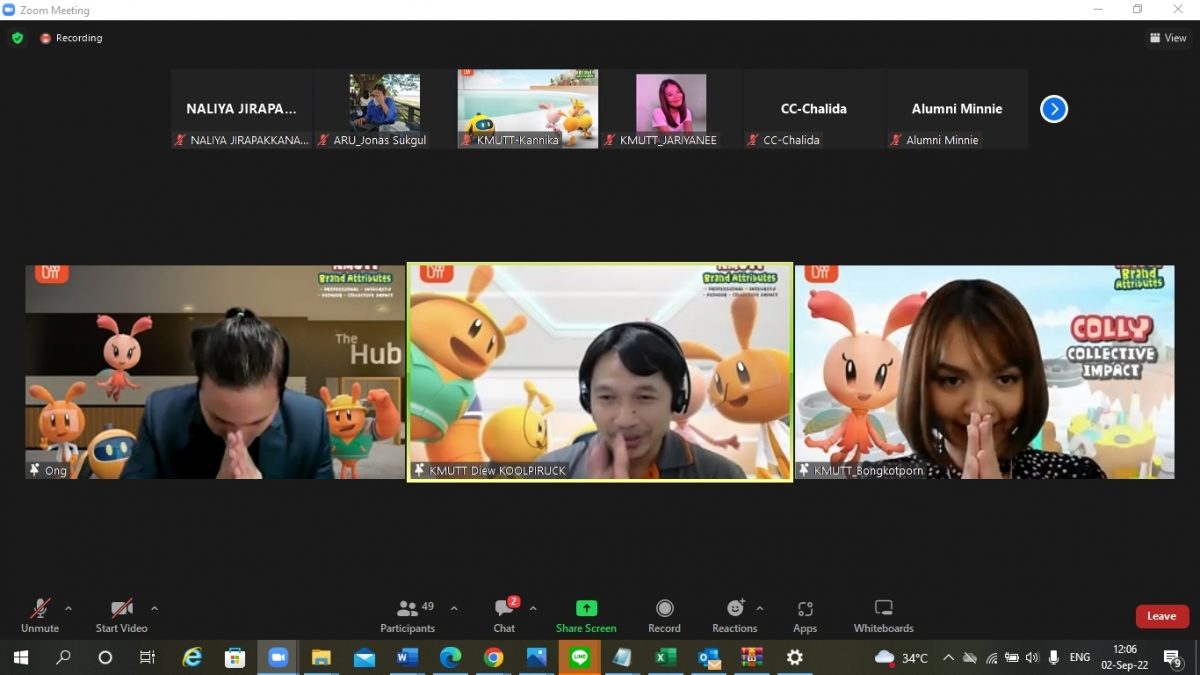The image size is (1200, 675).
Task: Open the Windows Start menu
Action: 20,657
